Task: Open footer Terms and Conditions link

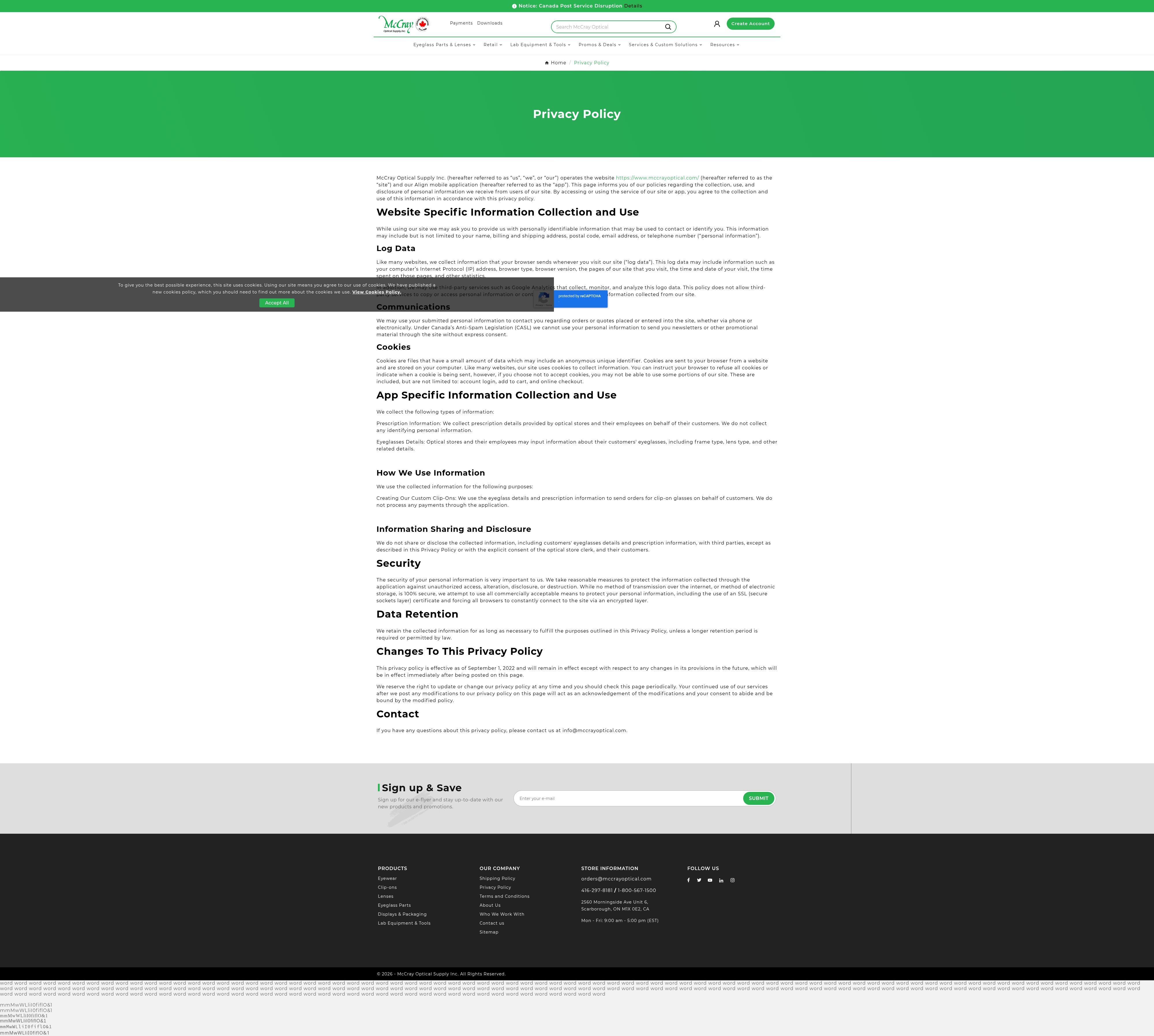Action: click(x=504, y=897)
